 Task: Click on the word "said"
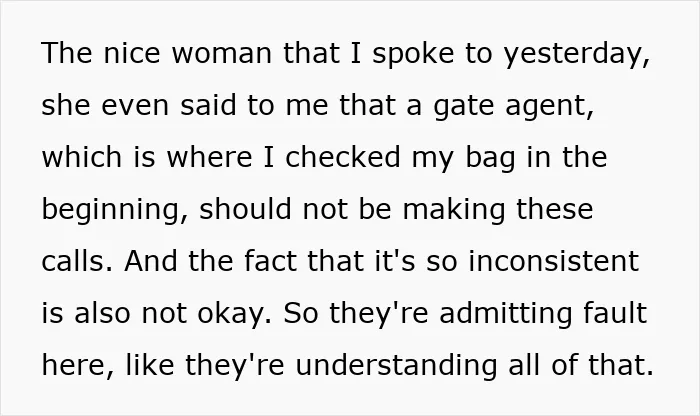tap(208, 104)
